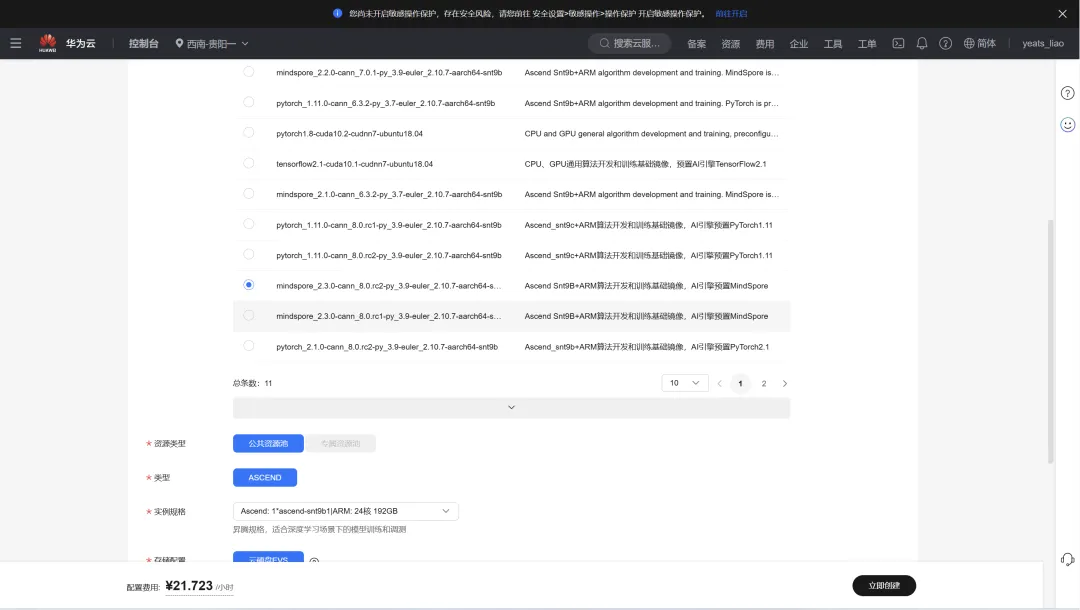Click the feedback smiley face icon
This screenshot has height=610, width=1080.
coord(1067,125)
